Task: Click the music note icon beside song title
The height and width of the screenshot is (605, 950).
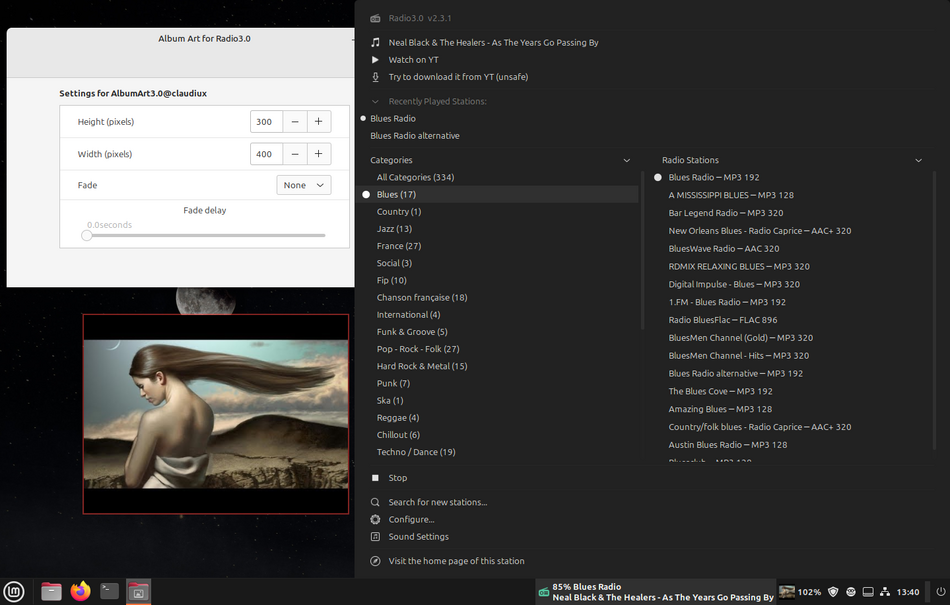Action: coord(375,42)
